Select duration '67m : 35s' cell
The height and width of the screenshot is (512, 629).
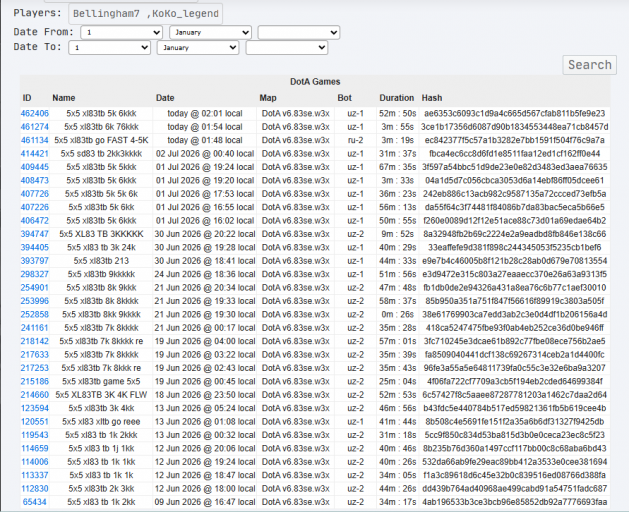[x=398, y=167]
